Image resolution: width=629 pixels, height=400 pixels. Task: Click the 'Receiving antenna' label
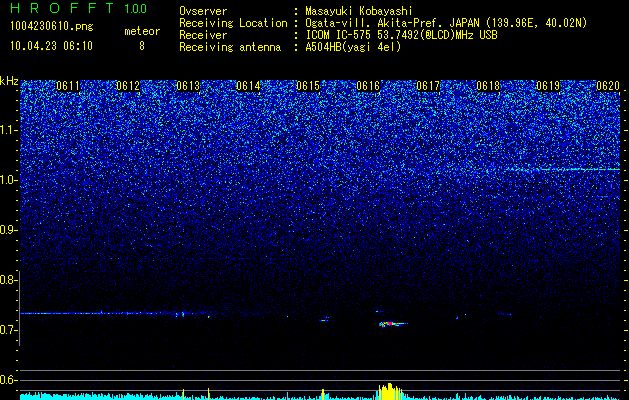tap(230, 47)
